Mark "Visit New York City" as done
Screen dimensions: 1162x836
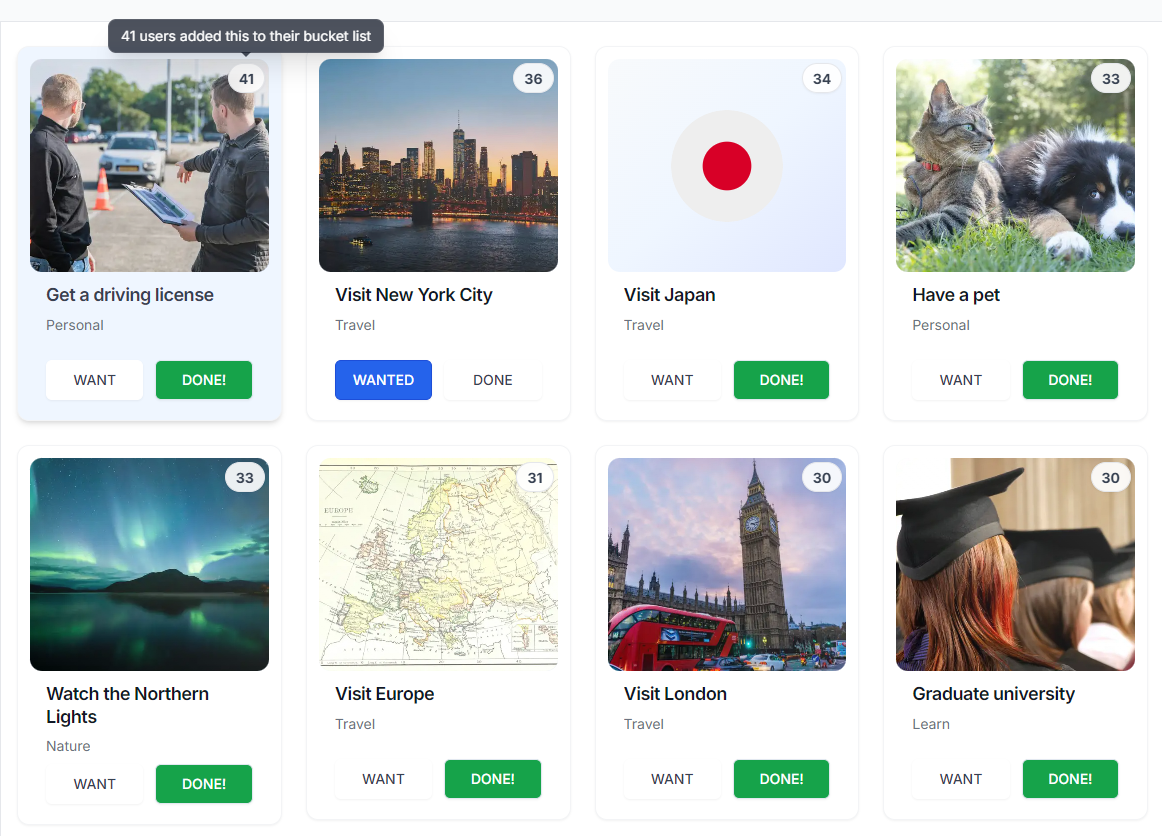click(x=492, y=380)
